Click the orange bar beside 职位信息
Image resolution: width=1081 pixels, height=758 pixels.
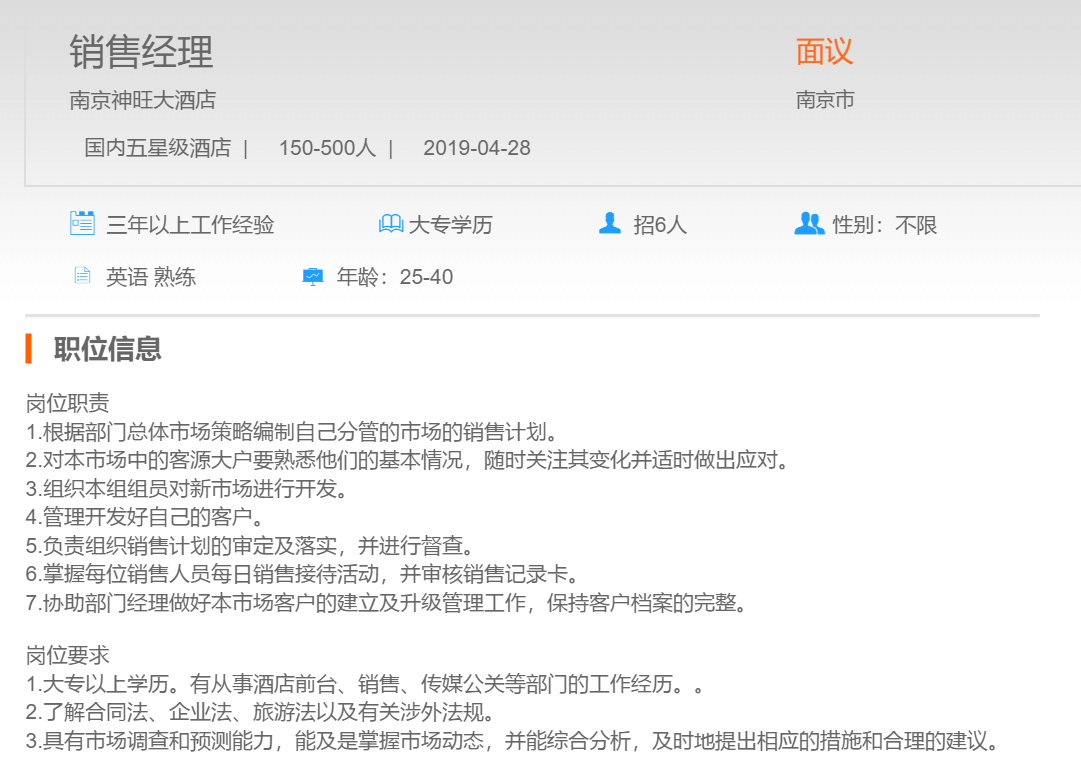click(x=29, y=349)
